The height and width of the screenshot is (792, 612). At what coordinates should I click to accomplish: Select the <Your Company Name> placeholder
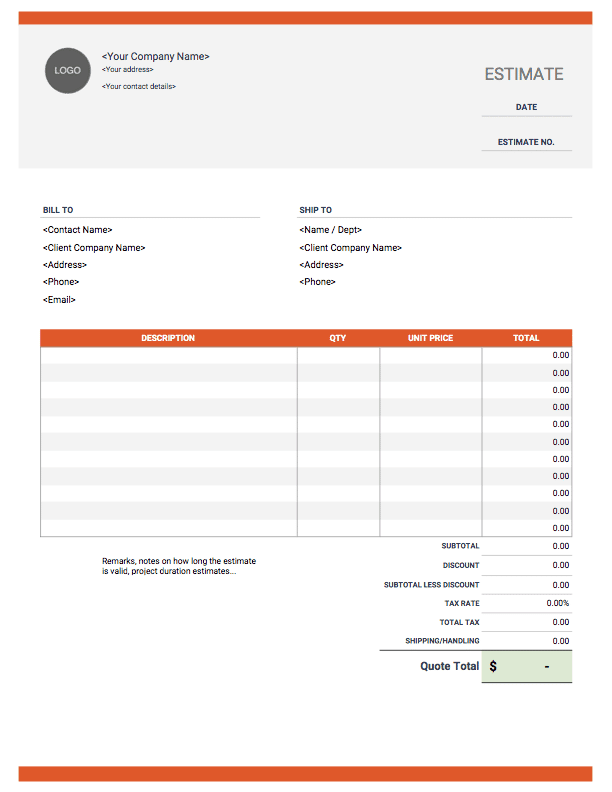click(x=155, y=57)
